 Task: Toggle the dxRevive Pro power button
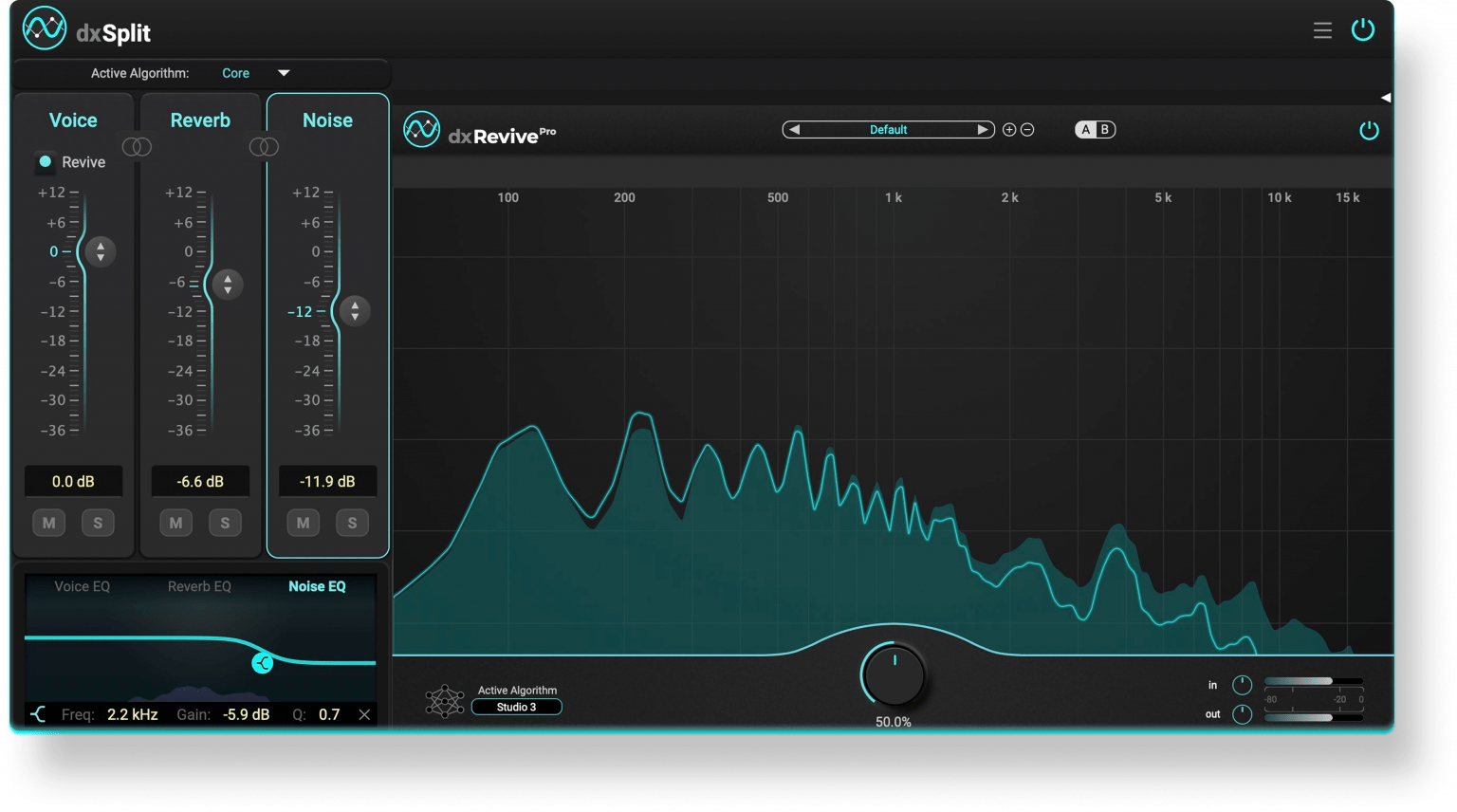point(1369,130)
